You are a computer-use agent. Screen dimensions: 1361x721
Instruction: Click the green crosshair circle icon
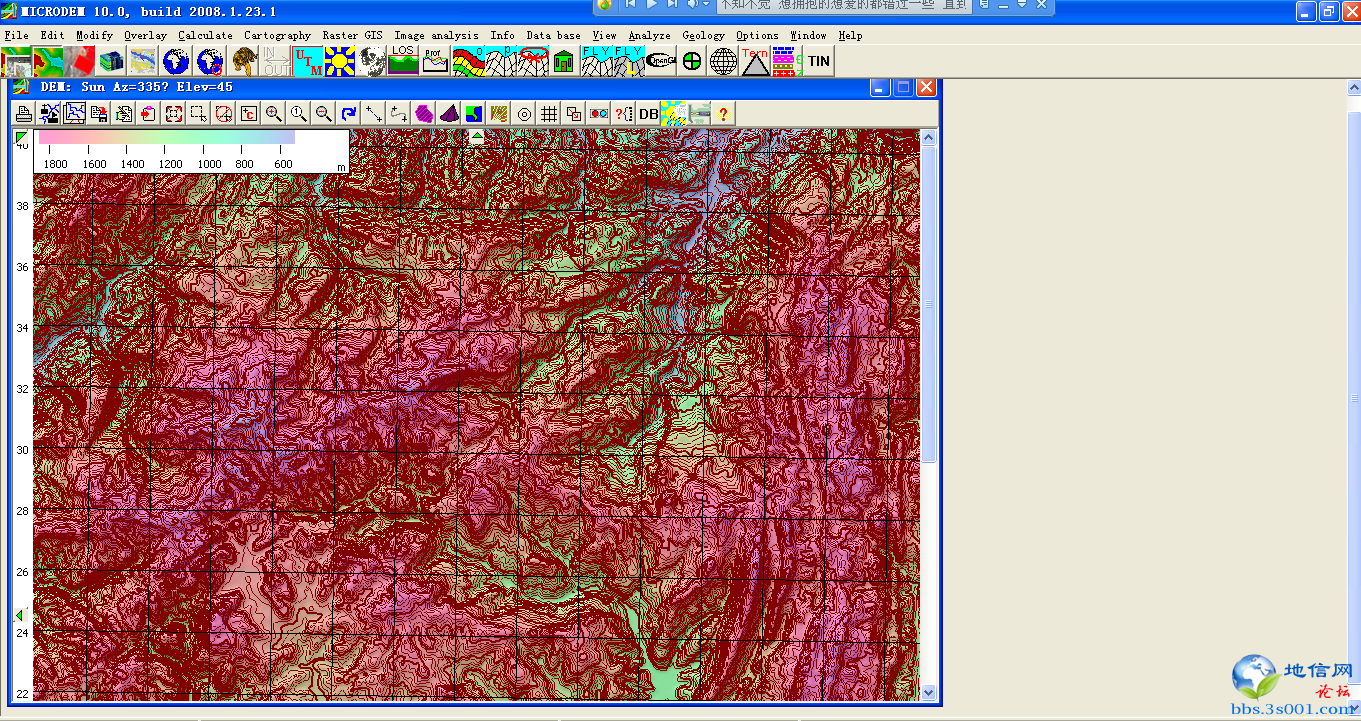pos(692,61)
